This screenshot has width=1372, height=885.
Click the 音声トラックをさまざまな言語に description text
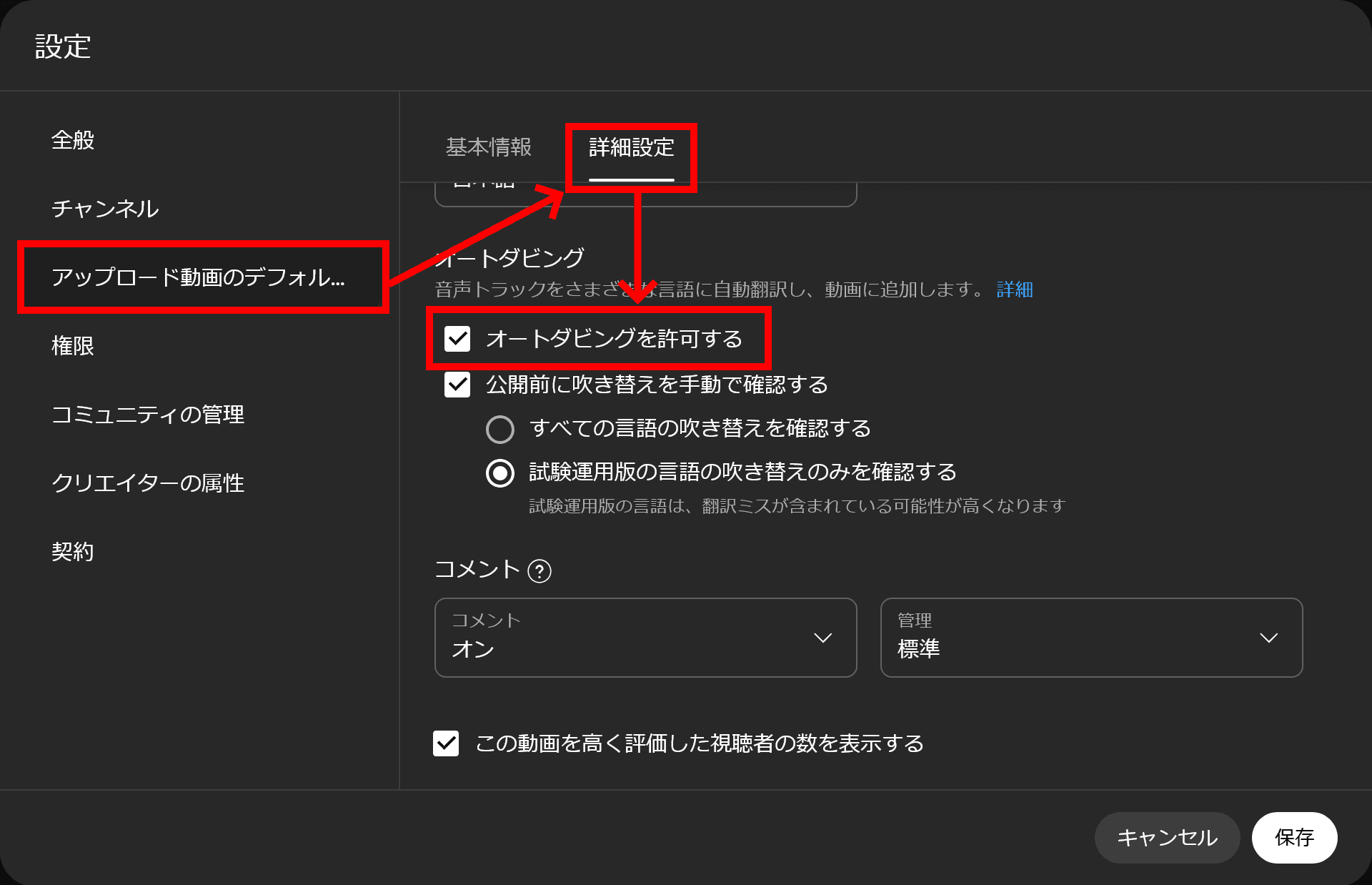(x=712, y=290)
